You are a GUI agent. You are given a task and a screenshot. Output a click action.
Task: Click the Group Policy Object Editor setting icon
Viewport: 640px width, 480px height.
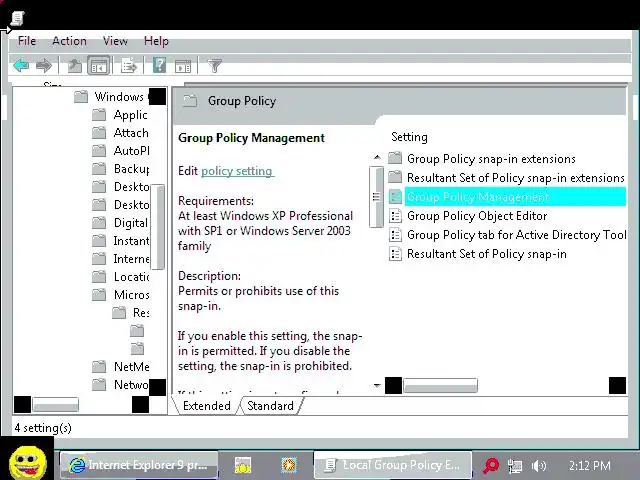pyautogui.click(x=395, y=216)
